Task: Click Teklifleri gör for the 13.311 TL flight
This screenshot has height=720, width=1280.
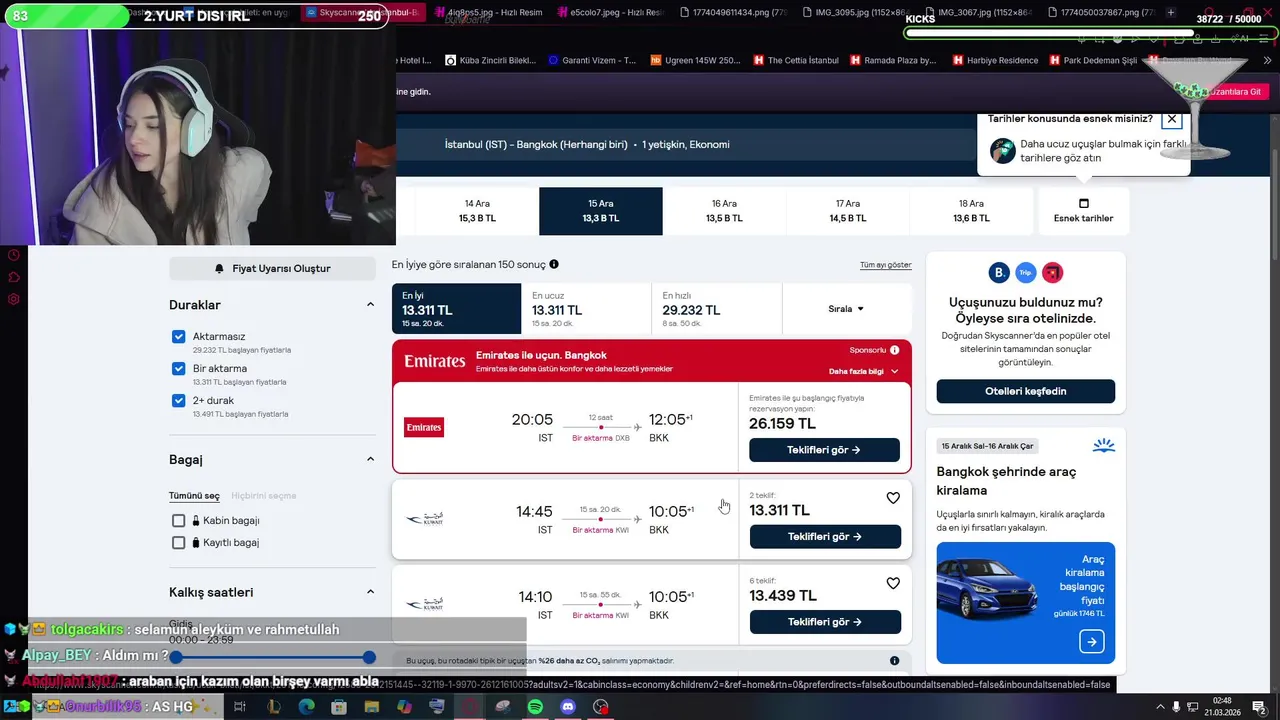Action: coord(825,537)
